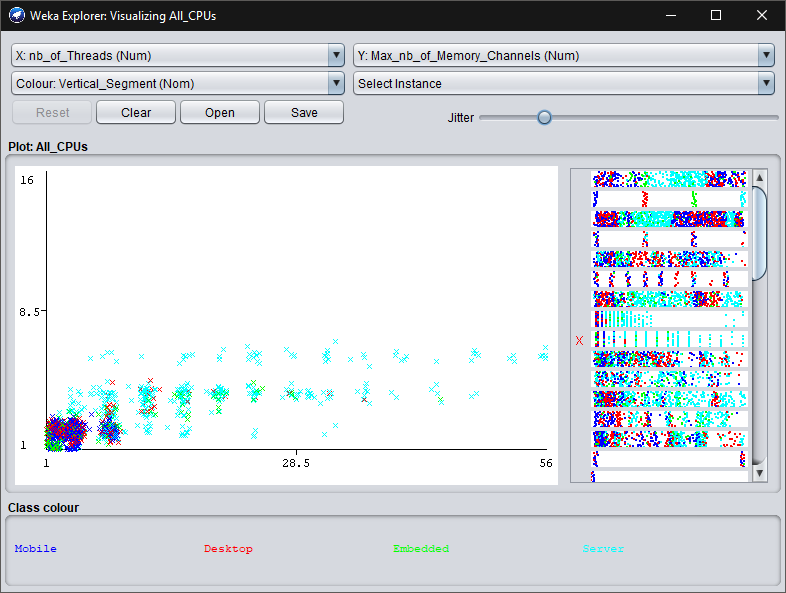
Task: Click the X axis label 28.5
Action: [296, 463]
